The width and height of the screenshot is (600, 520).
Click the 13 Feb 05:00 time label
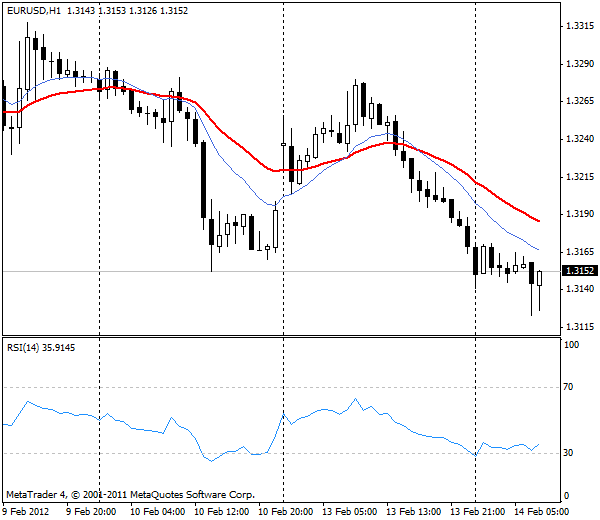coord(349,512)
